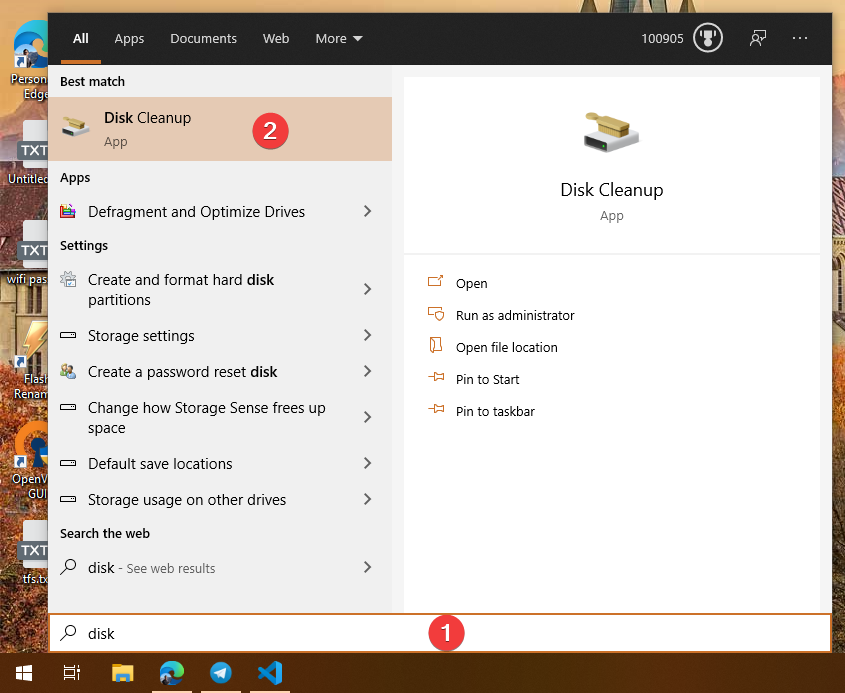Viewport: 845px width, 693px height.
Task: Open Task View on the taskbar
Action: [72, 673]
